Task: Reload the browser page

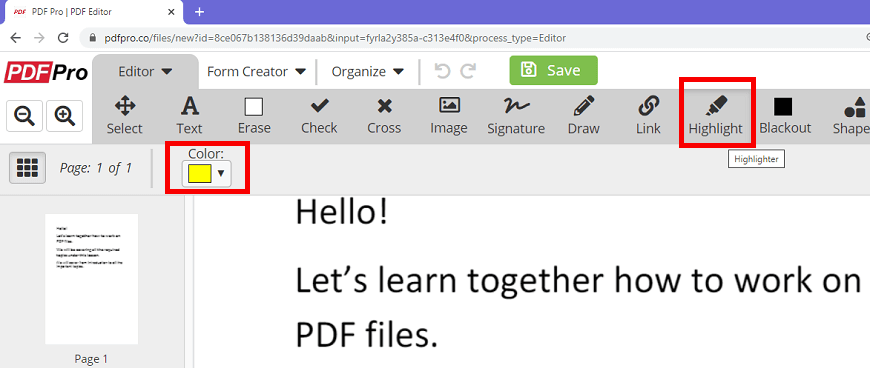Action: click(x=63, y=38)
